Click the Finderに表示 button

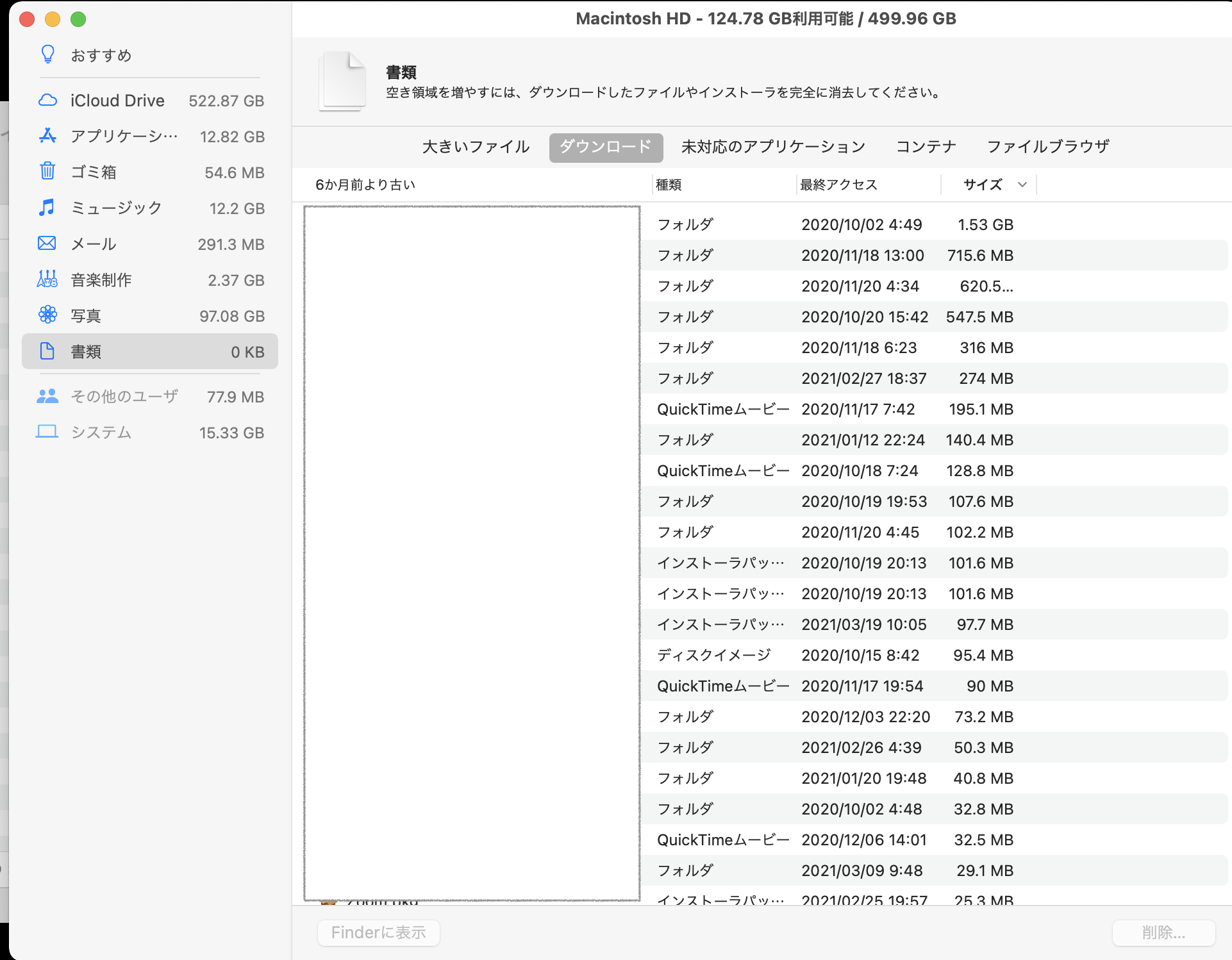(x=379, y=932)
